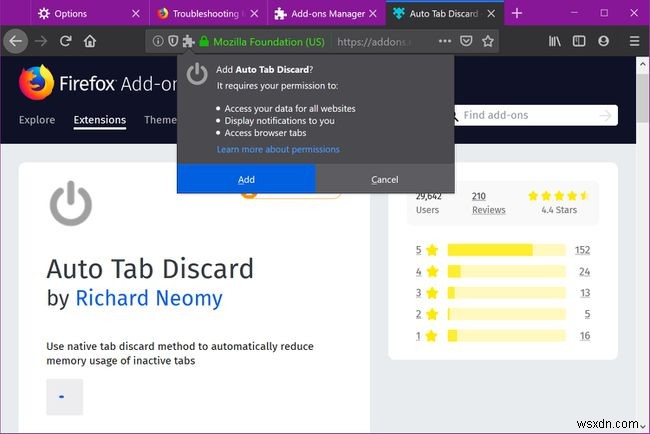Open the 13 three-star reviews count
Viewport: 650px width, 434px height.
click(585, 293)
